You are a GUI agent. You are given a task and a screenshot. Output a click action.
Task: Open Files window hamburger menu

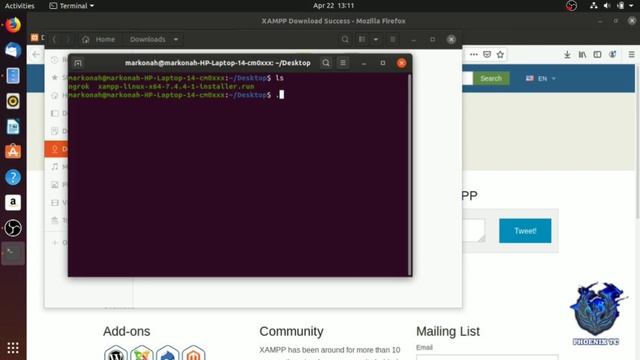tap(393, 40)
